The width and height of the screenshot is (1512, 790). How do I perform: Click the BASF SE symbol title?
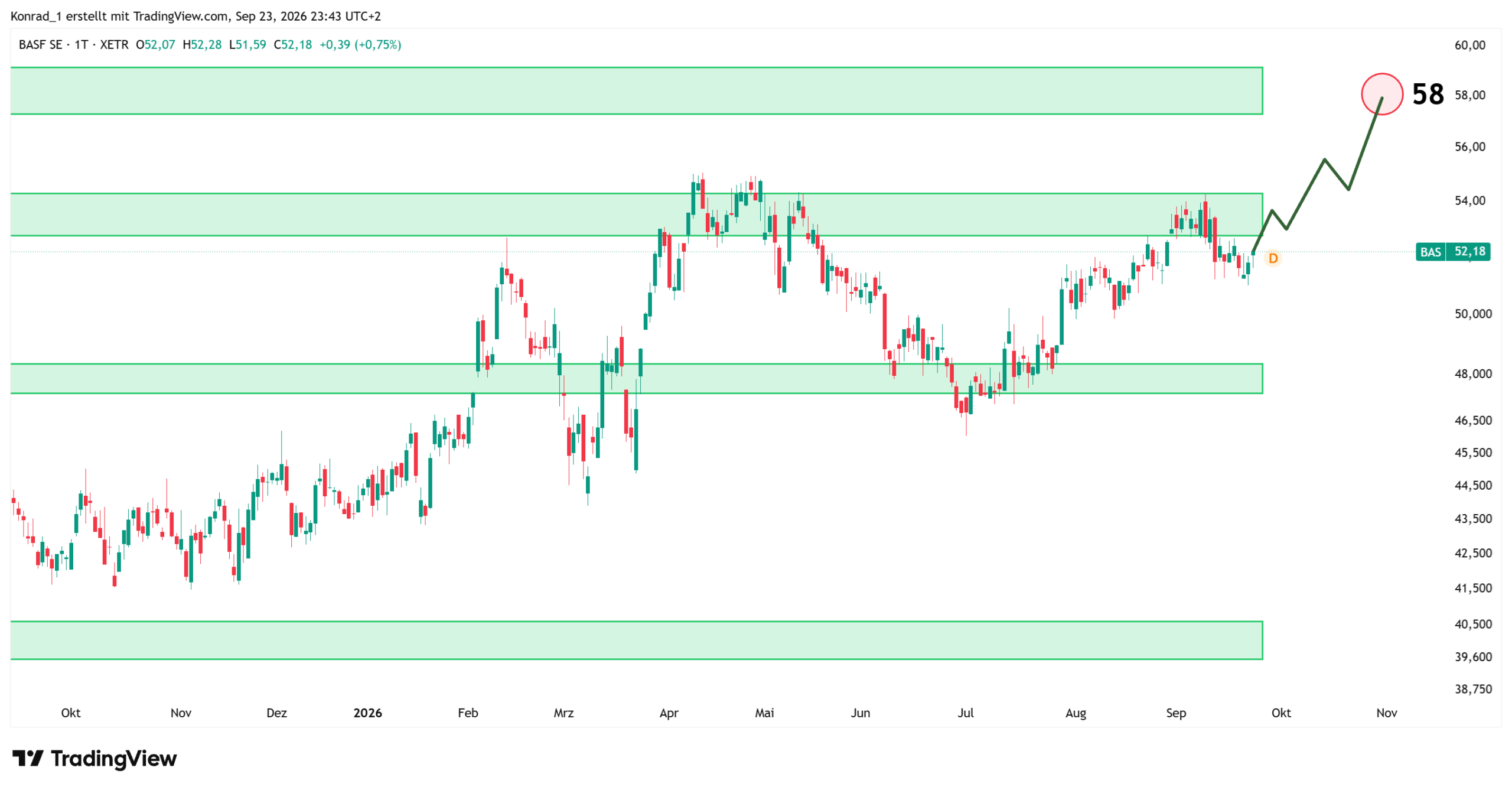coord(40,45)
